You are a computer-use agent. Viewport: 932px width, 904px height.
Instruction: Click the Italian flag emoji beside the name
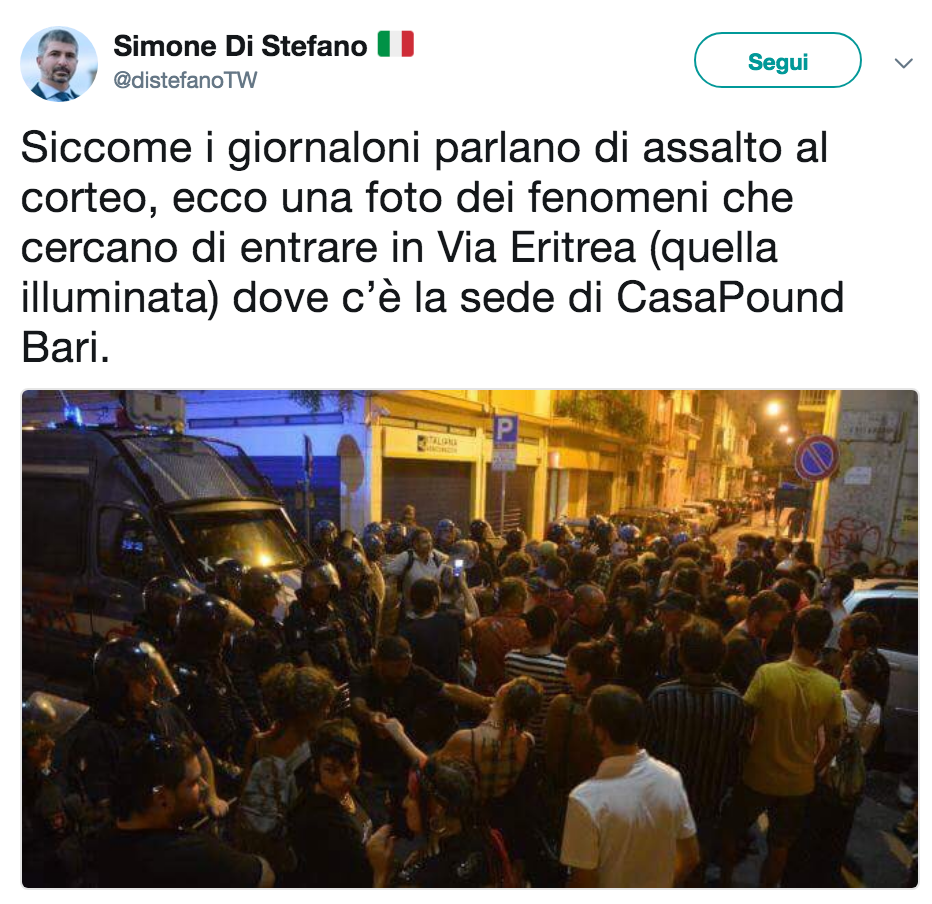point(395,45)
